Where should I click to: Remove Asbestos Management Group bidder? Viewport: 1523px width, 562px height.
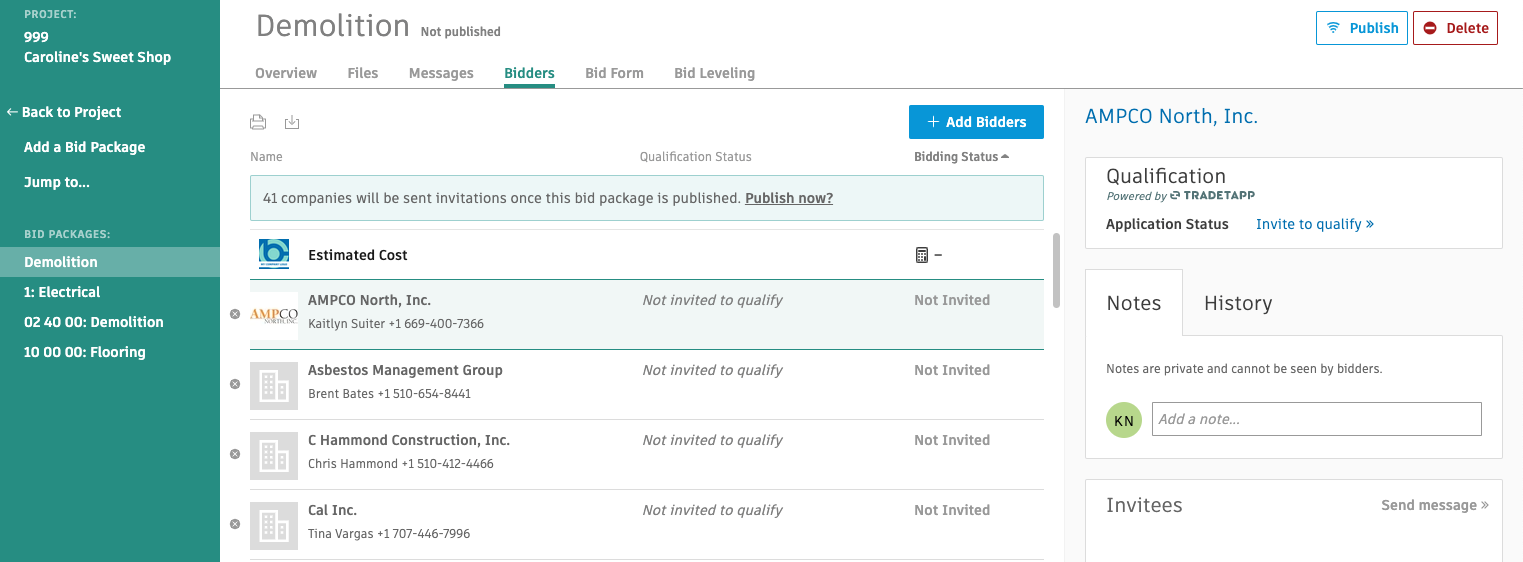click(235, 384)
